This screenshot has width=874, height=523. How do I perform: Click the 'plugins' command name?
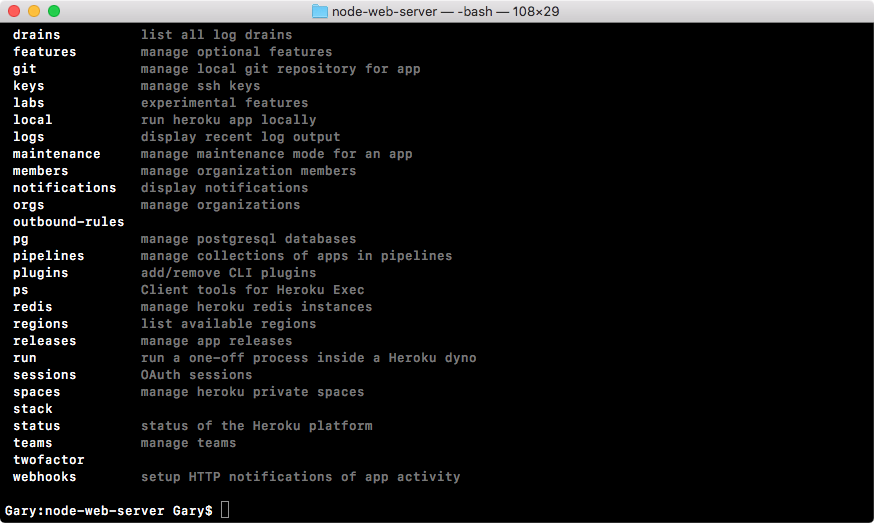click(40, 273)
